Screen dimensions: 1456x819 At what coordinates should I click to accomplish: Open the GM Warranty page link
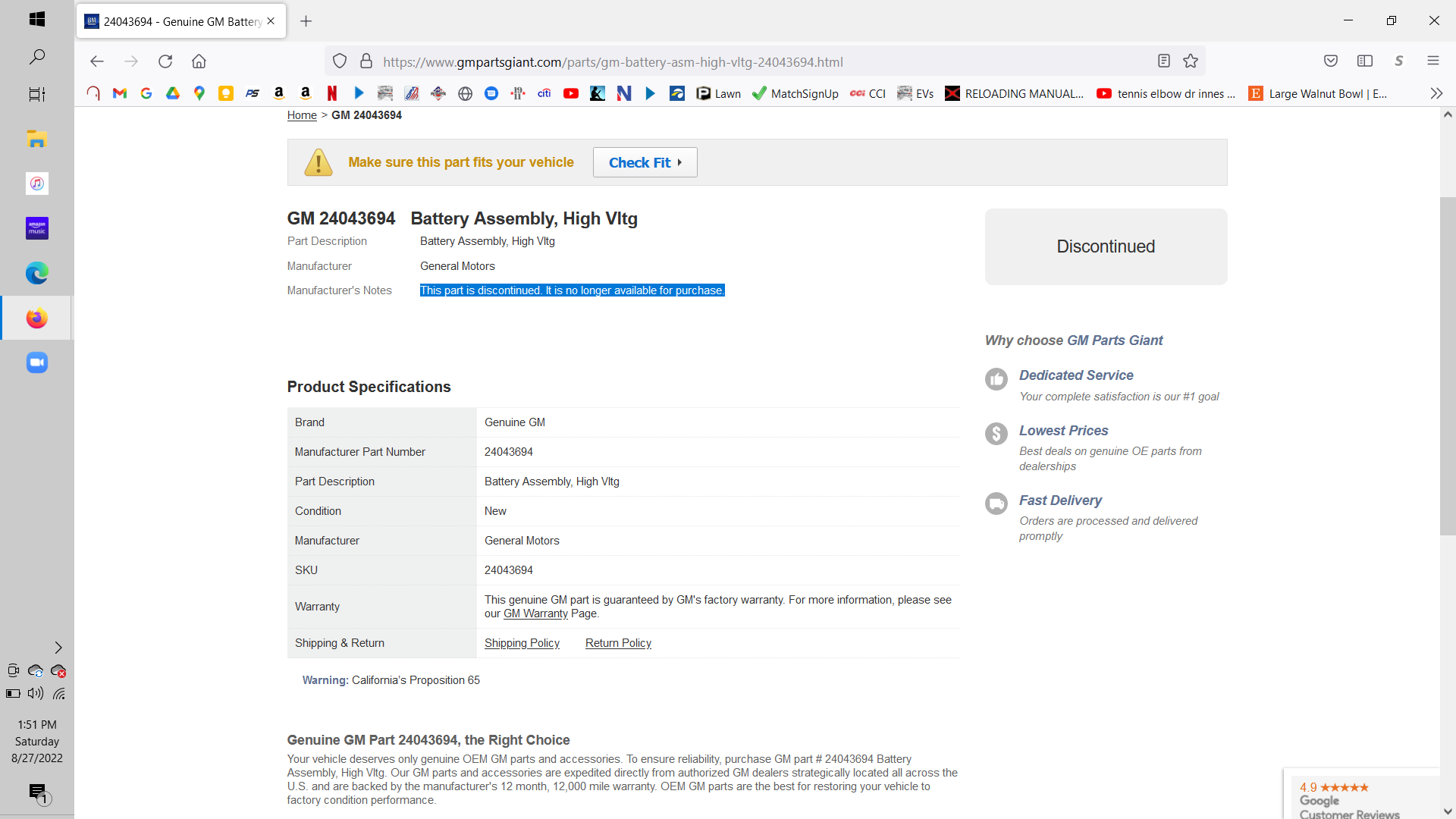(535, 613)
